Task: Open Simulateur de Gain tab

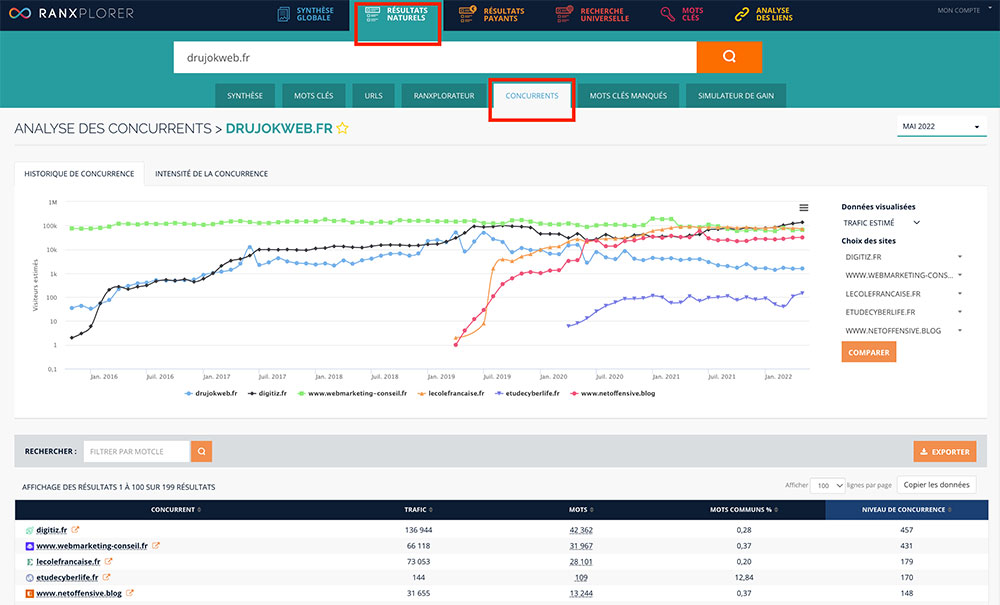Action: pos(736,96)
